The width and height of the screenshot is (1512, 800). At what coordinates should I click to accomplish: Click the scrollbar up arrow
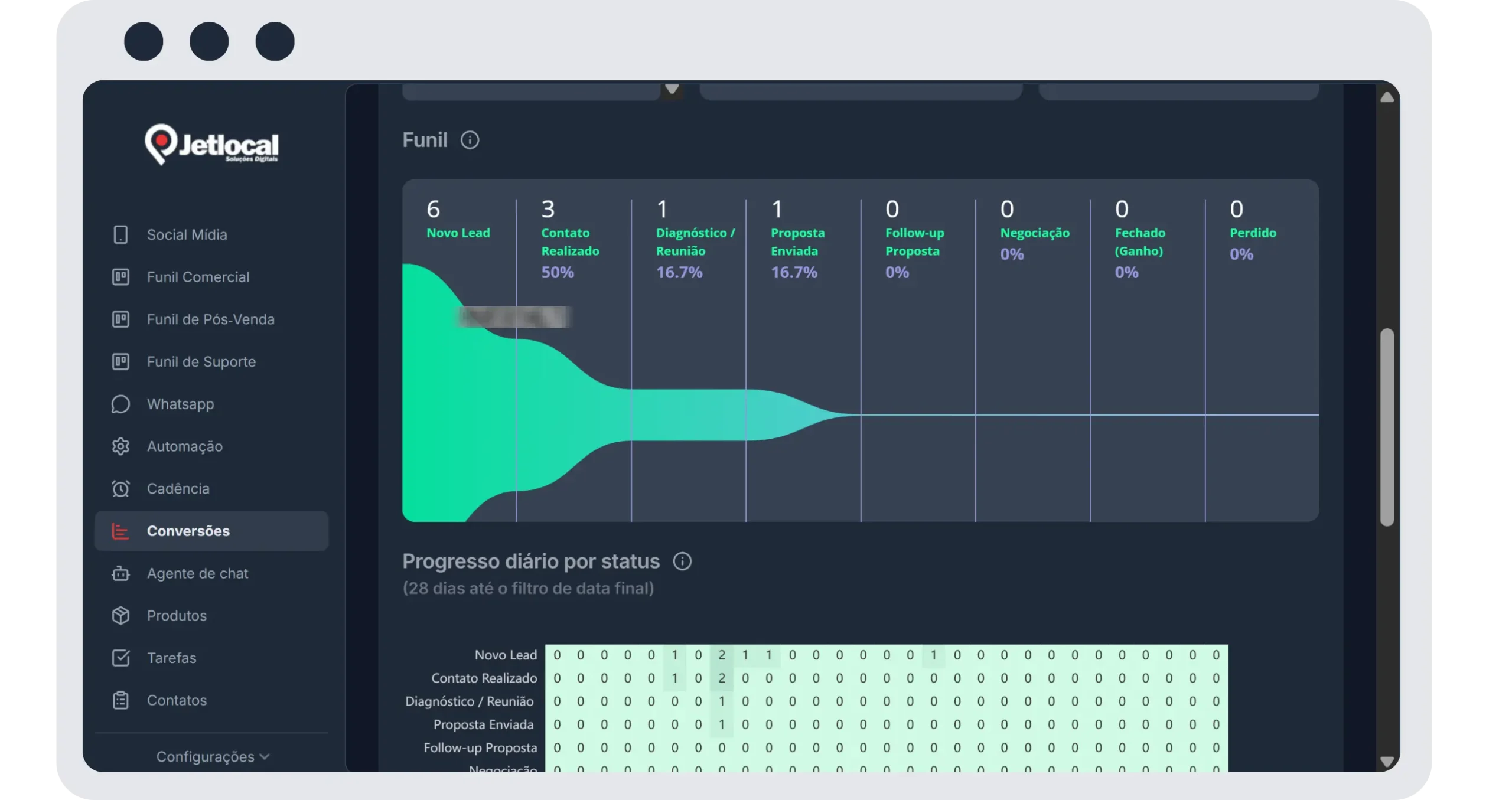coord(1387,97)
